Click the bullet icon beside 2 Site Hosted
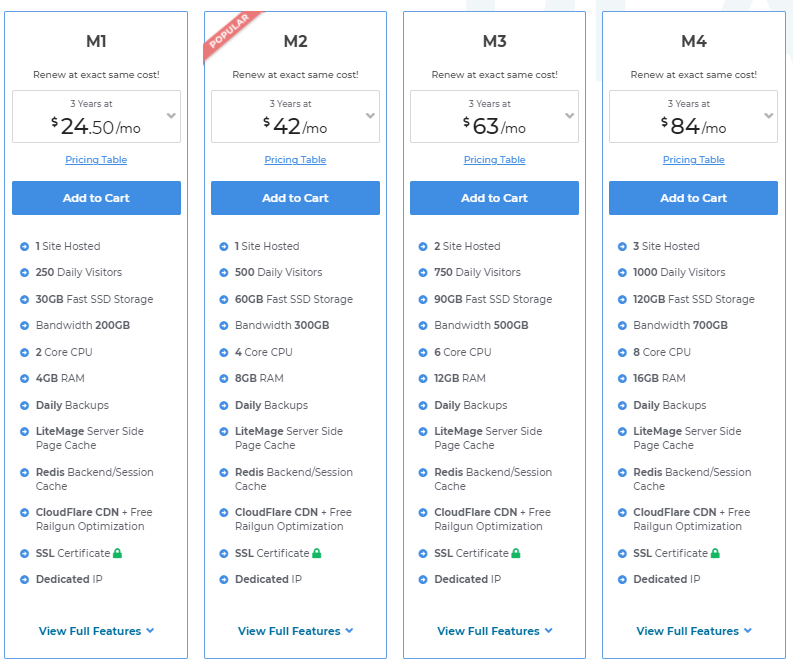 point(423,246)
